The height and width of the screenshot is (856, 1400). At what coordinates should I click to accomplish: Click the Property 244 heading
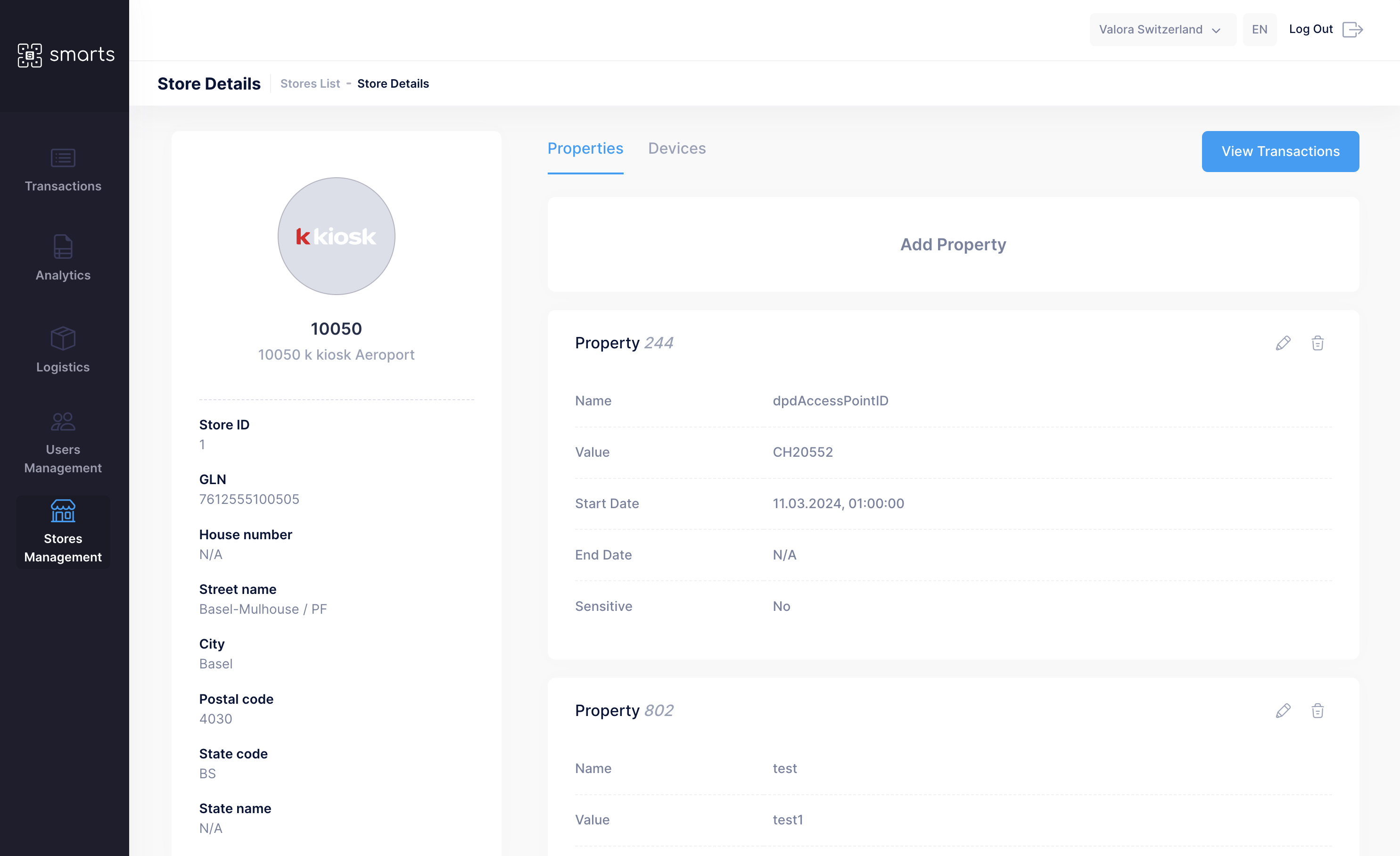point(624,343)
